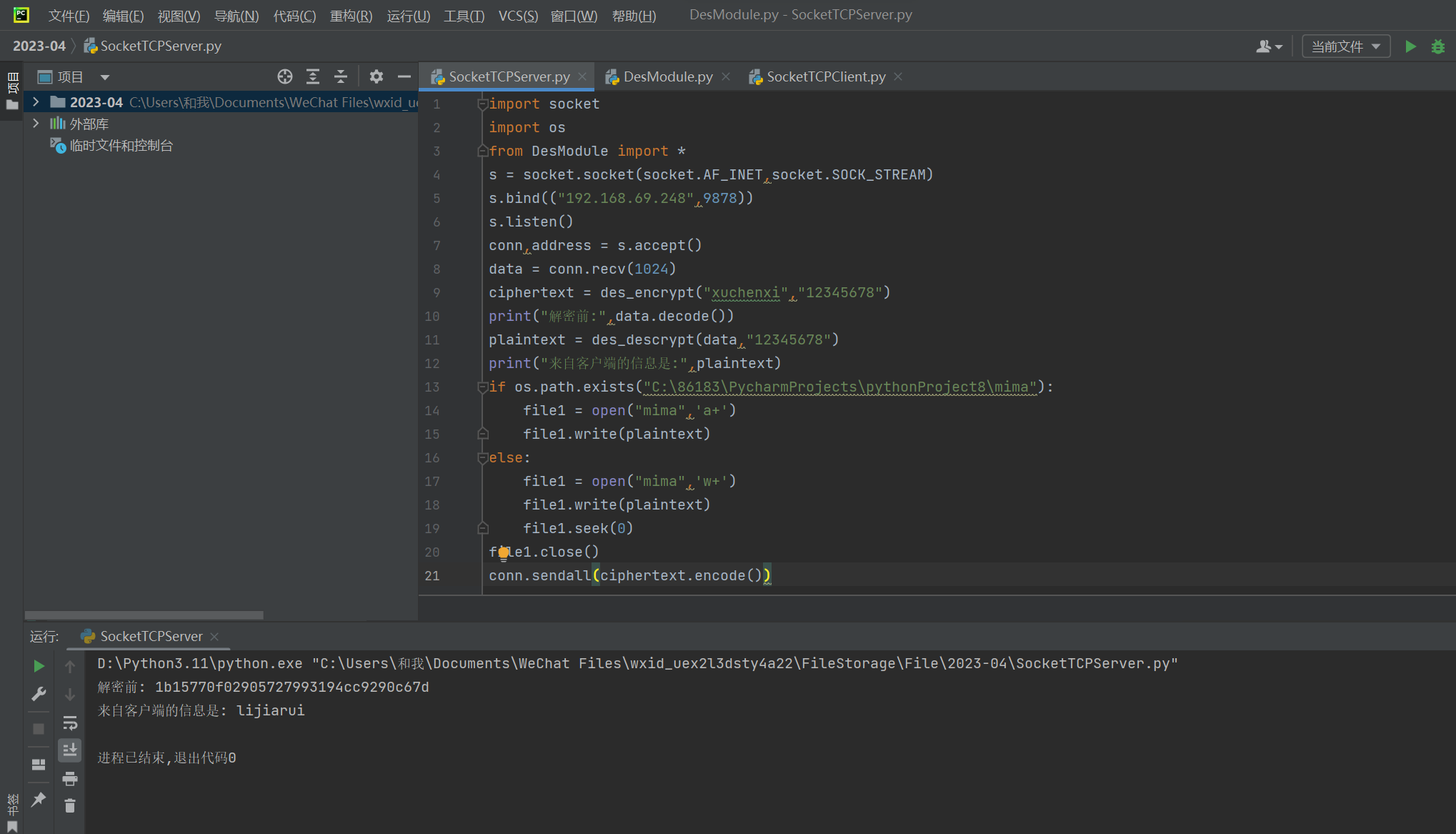
Task: Click the locate opened file crosshair icon
Action: 285,76
